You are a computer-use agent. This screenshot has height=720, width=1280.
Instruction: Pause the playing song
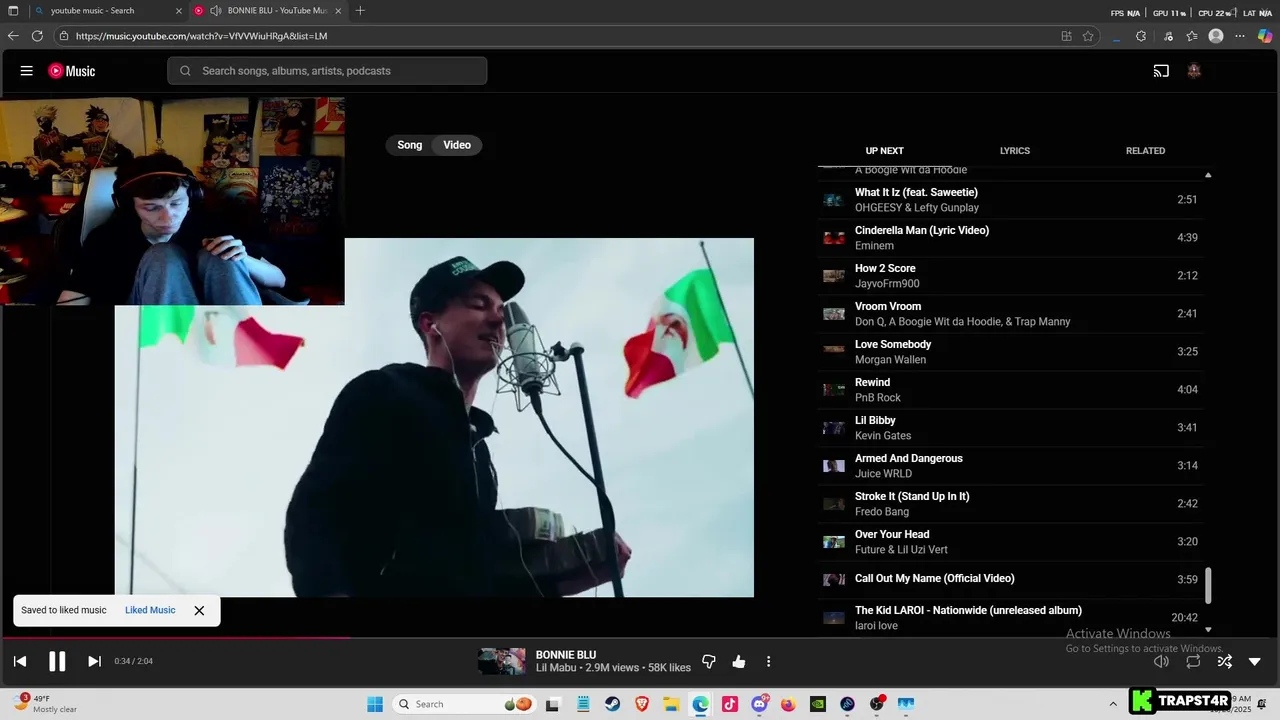tap(57, 661)
